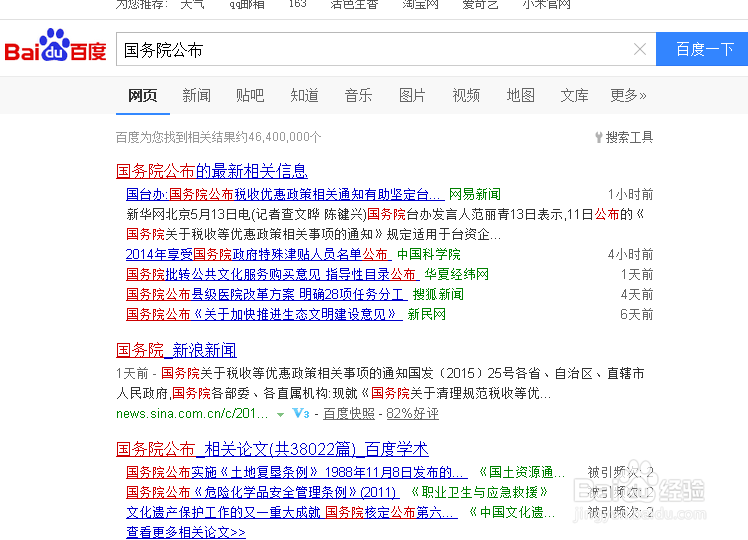Open 国务院公布_相关论文 百度学术 result
This screenshot has height=540, width=748.
[x=272, y=449]
